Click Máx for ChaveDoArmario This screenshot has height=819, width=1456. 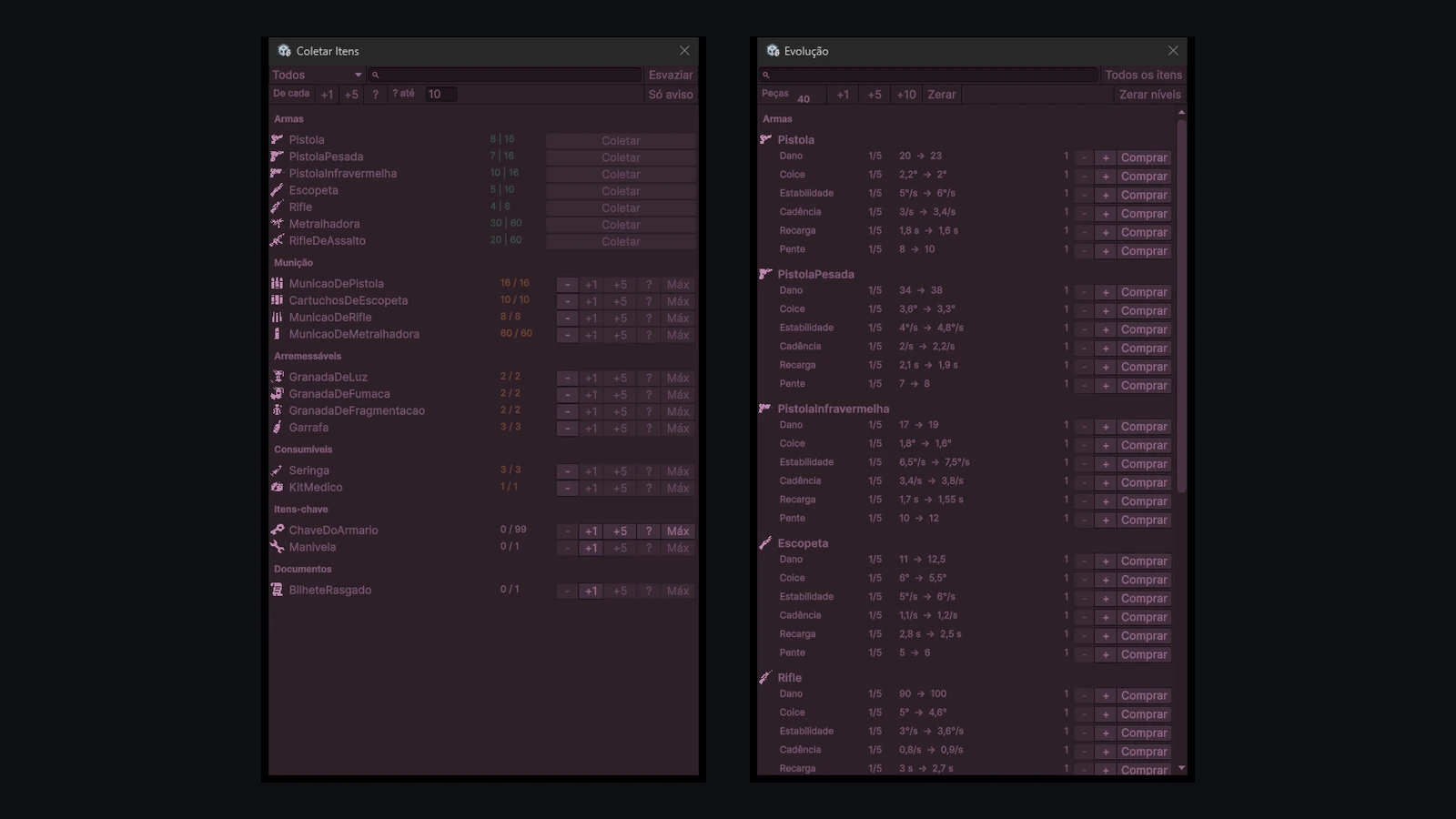tap(678, 531)
